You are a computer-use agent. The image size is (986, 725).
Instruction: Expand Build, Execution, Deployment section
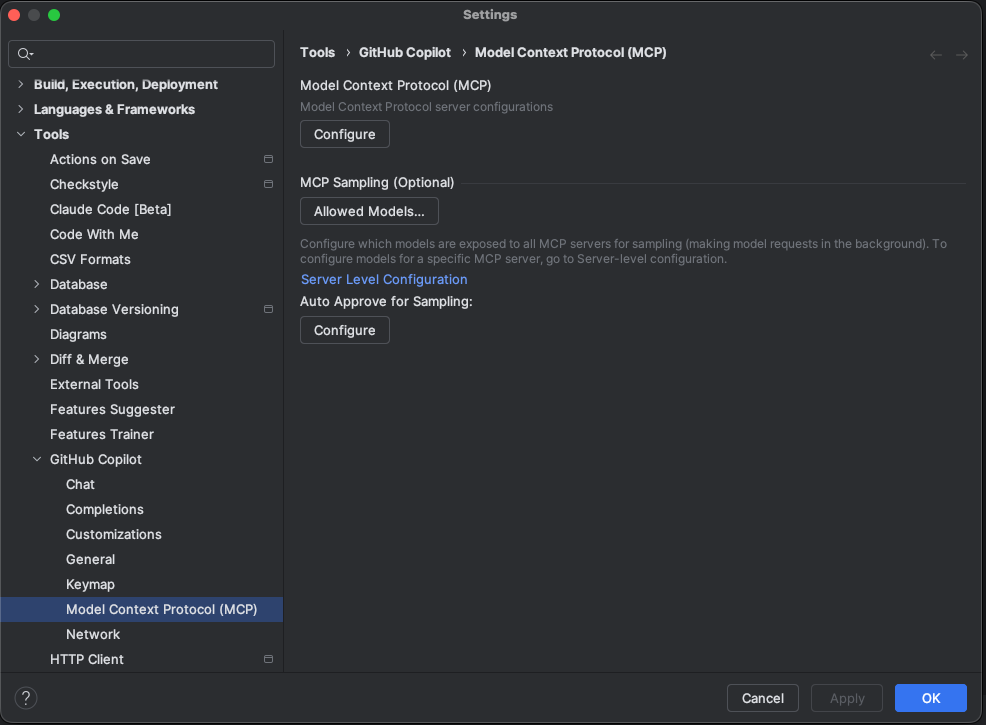(x=21, y=84)
